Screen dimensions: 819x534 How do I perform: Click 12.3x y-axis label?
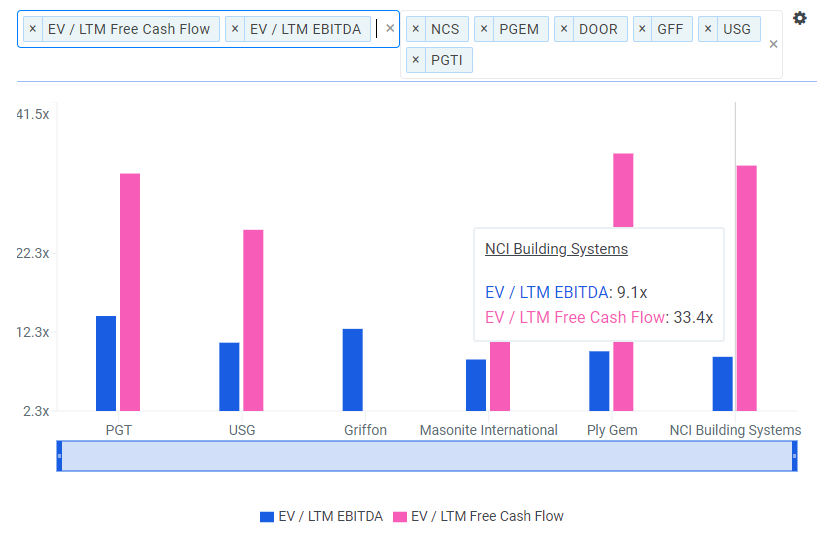click(32, 332)
